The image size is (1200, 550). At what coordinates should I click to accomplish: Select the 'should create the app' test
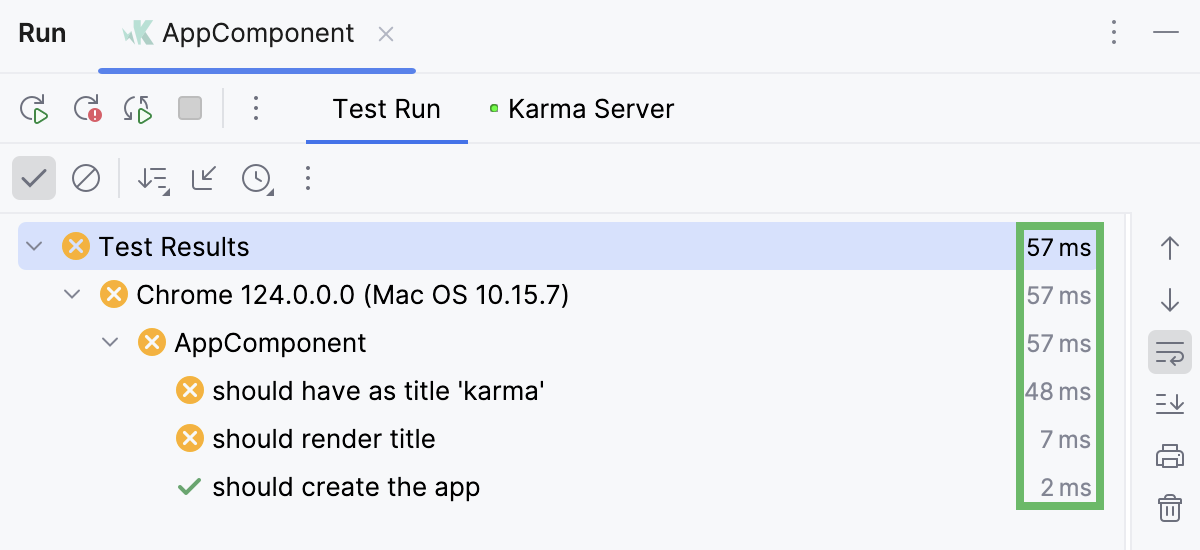pyautogui.click(x=345, y=487)
